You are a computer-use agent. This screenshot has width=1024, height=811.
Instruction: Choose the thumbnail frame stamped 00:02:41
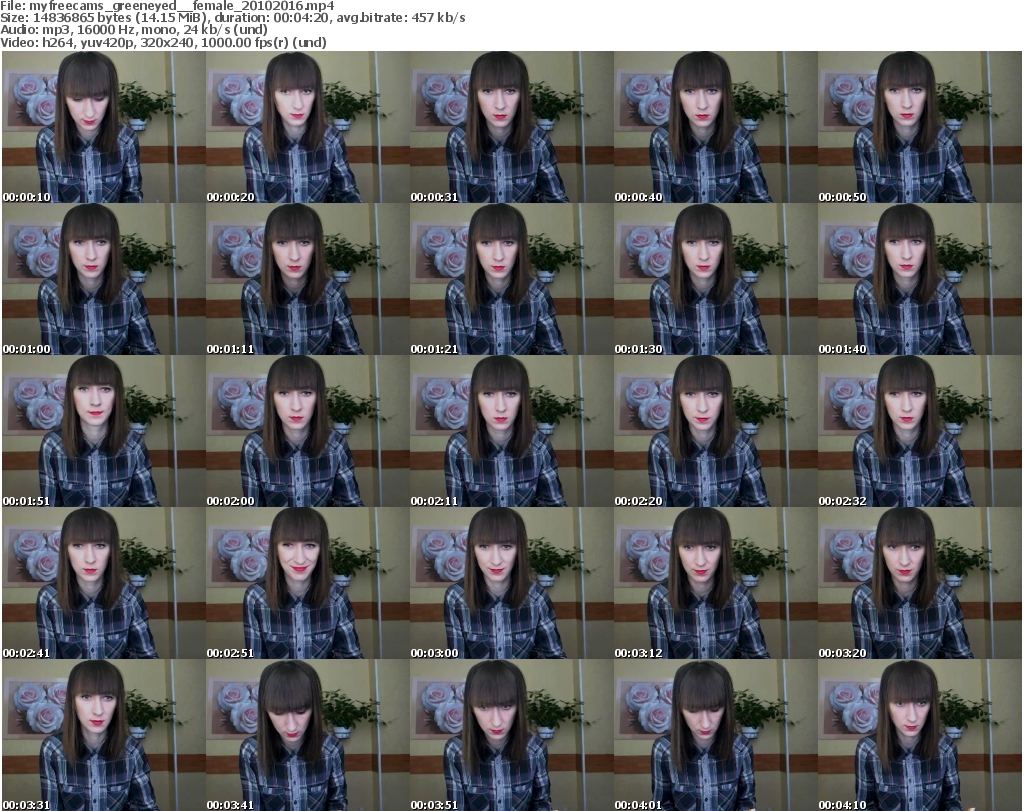point(104,583)
